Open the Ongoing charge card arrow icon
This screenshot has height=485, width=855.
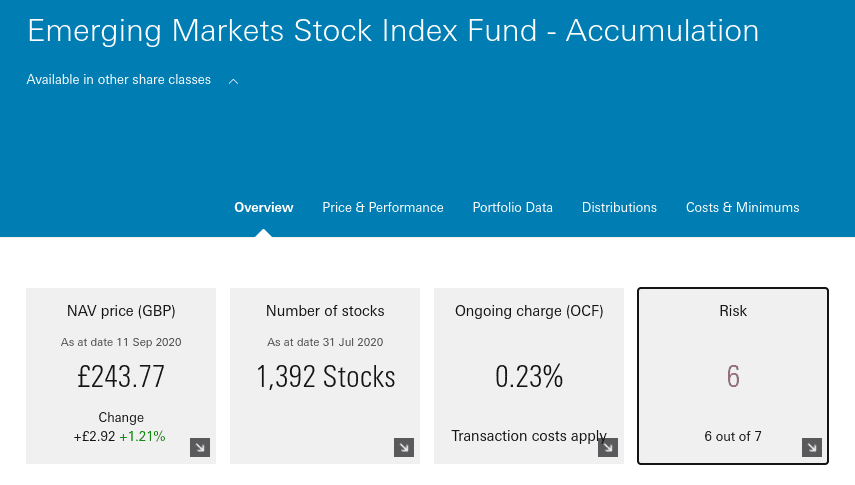608,447
